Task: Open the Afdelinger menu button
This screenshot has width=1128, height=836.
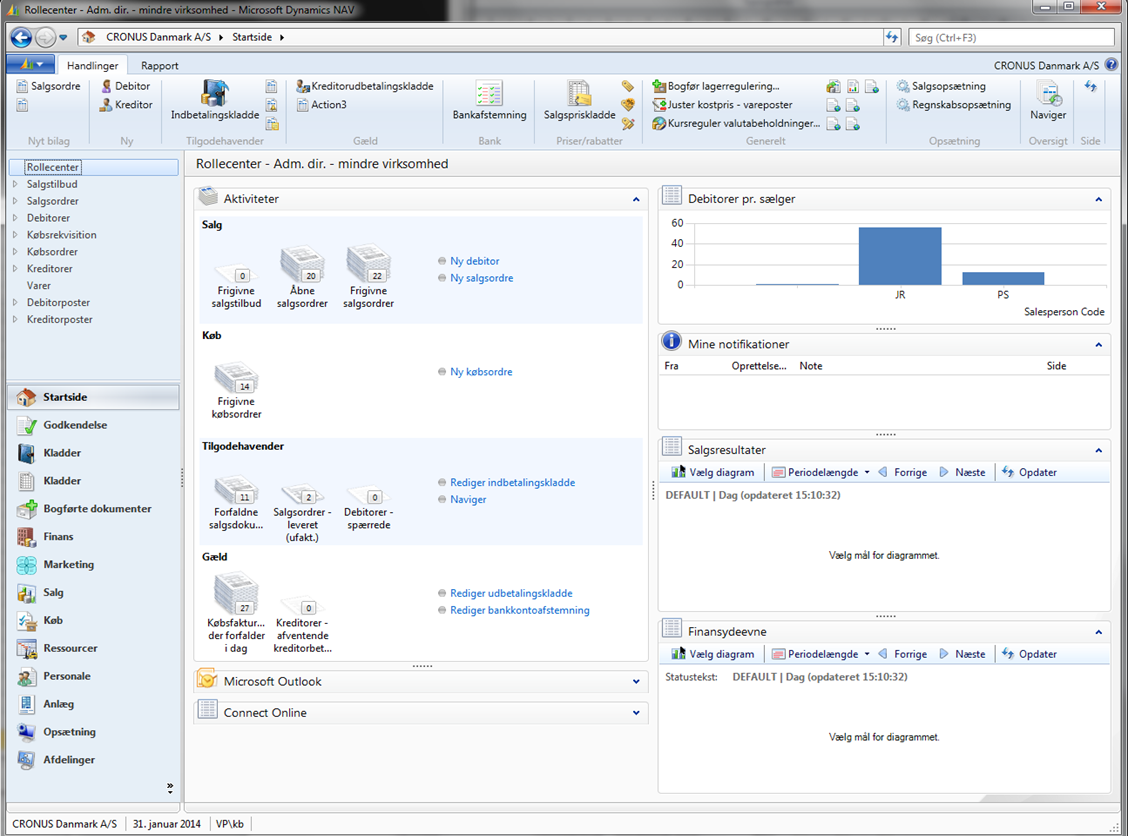Action: click(94, 760)
